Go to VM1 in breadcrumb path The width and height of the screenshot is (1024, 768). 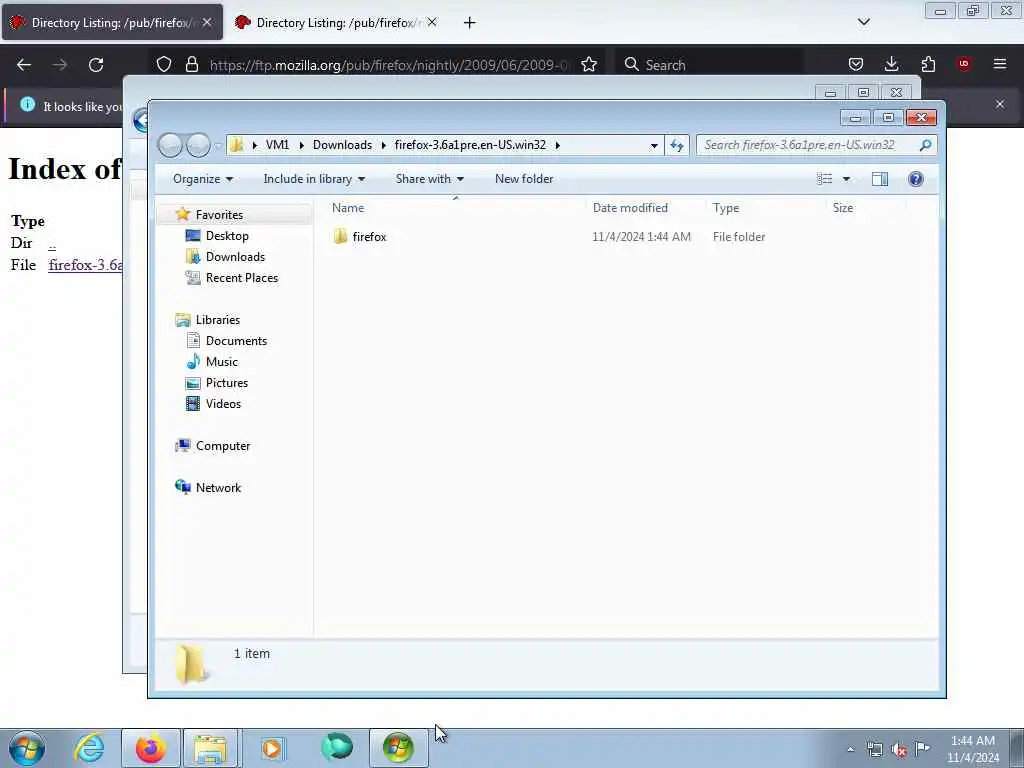pos(278,145)
